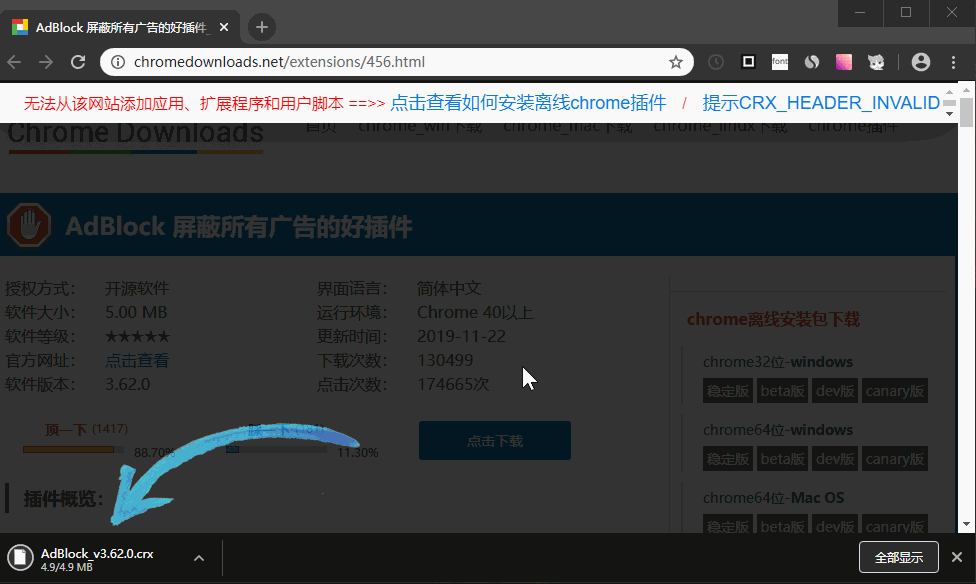Viewport: 976px width, 584px height.
Task: Reload the current page
Action: click(78, 62)
